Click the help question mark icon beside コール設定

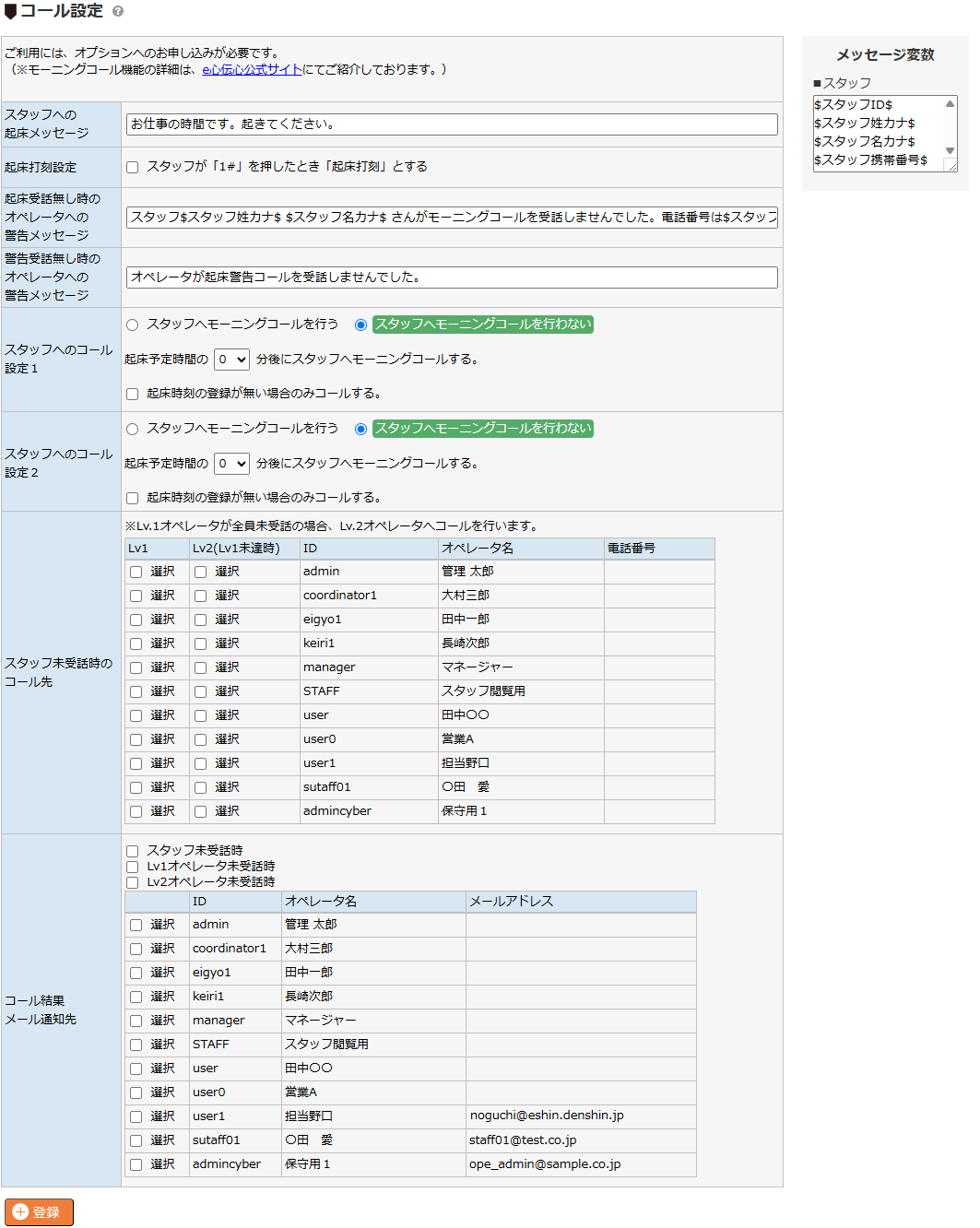pos(118,11)
